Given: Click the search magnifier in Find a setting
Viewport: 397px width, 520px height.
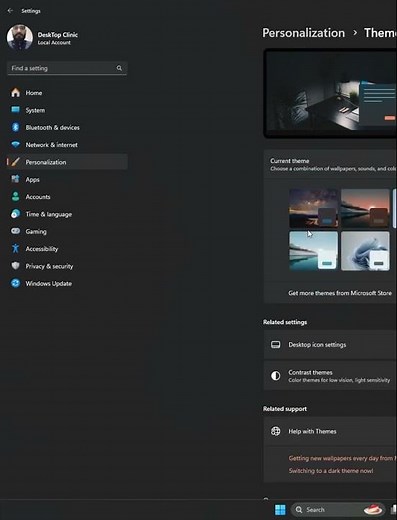Looking at the screenshot, I should 119,68.
